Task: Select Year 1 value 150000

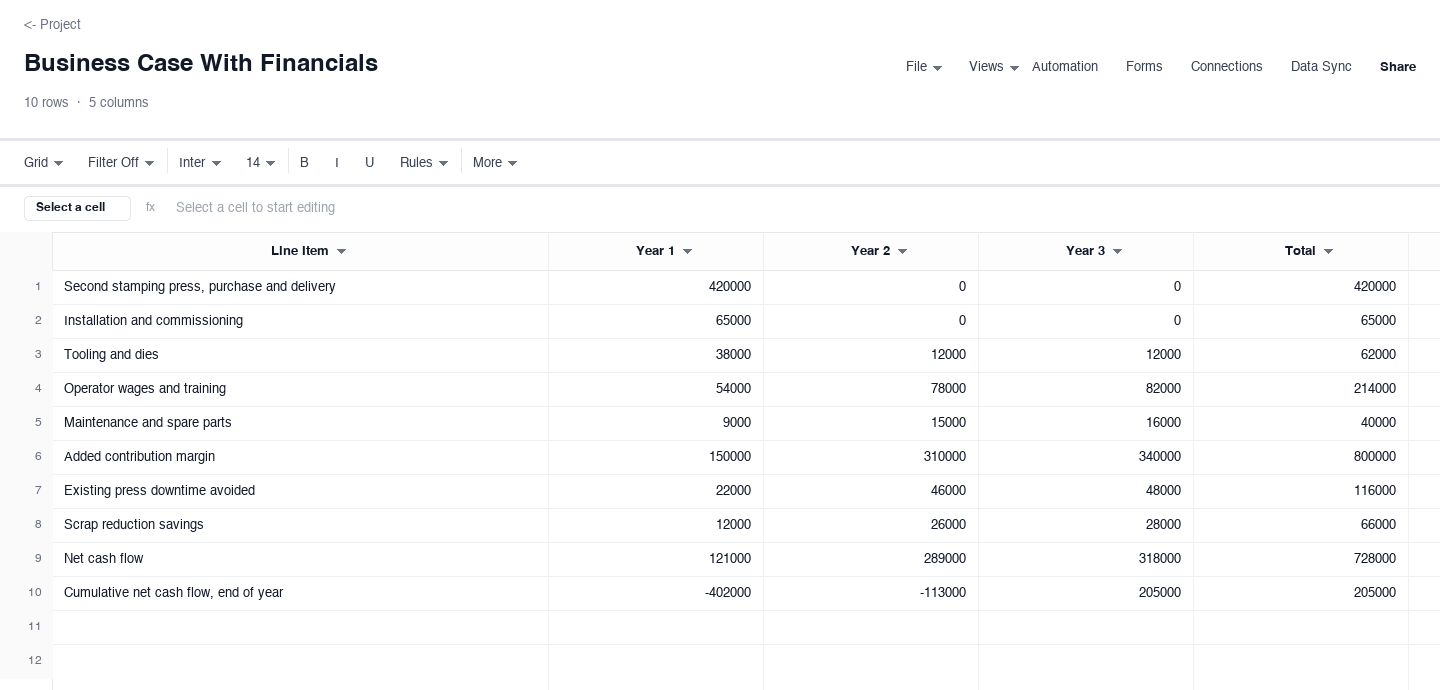Action: pyautogui.click(x=656, y=457)
